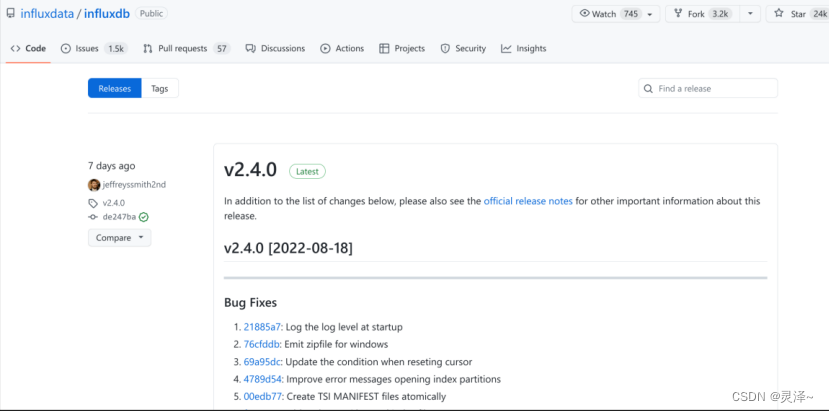829x412 pixels.
Task: Click the 1.5k issues counter badge
Action: click(116, 49)
